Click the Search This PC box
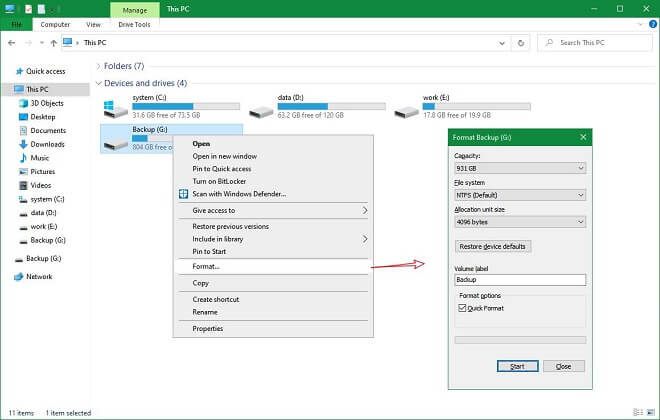 [x=595, y=43]
